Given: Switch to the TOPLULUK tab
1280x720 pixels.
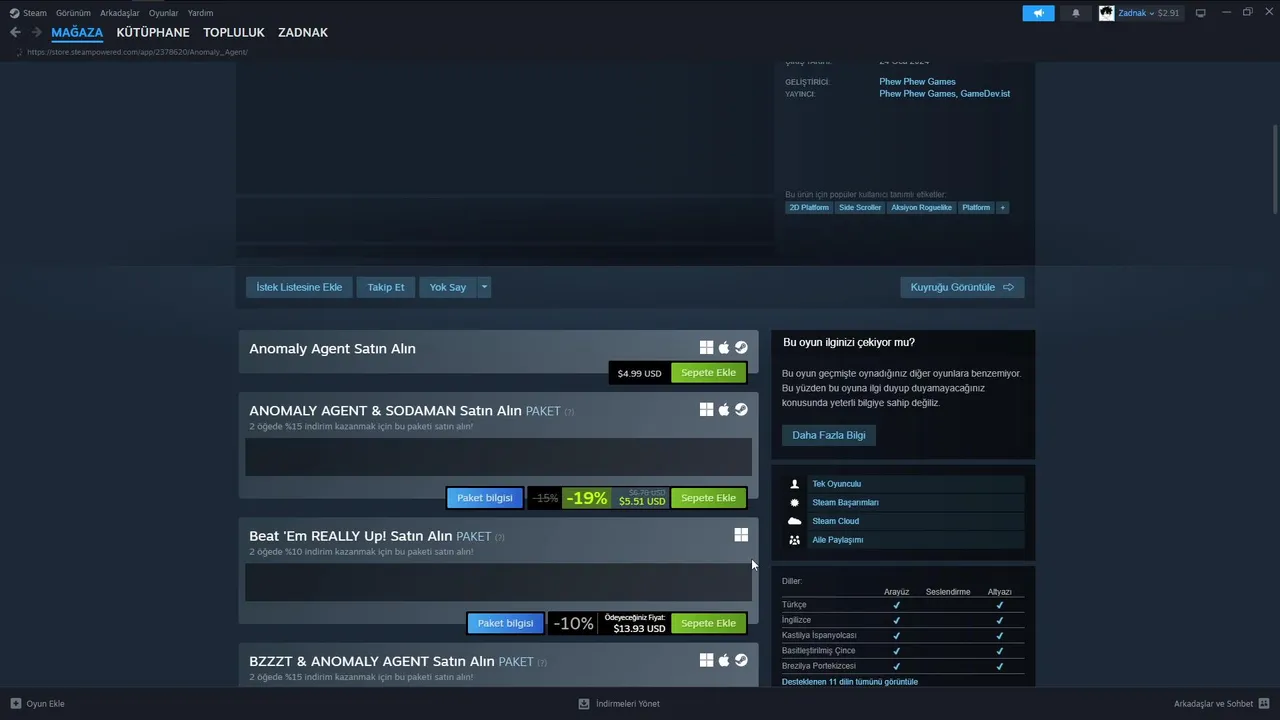Looking at the screenshot, I should coord(234,32).
